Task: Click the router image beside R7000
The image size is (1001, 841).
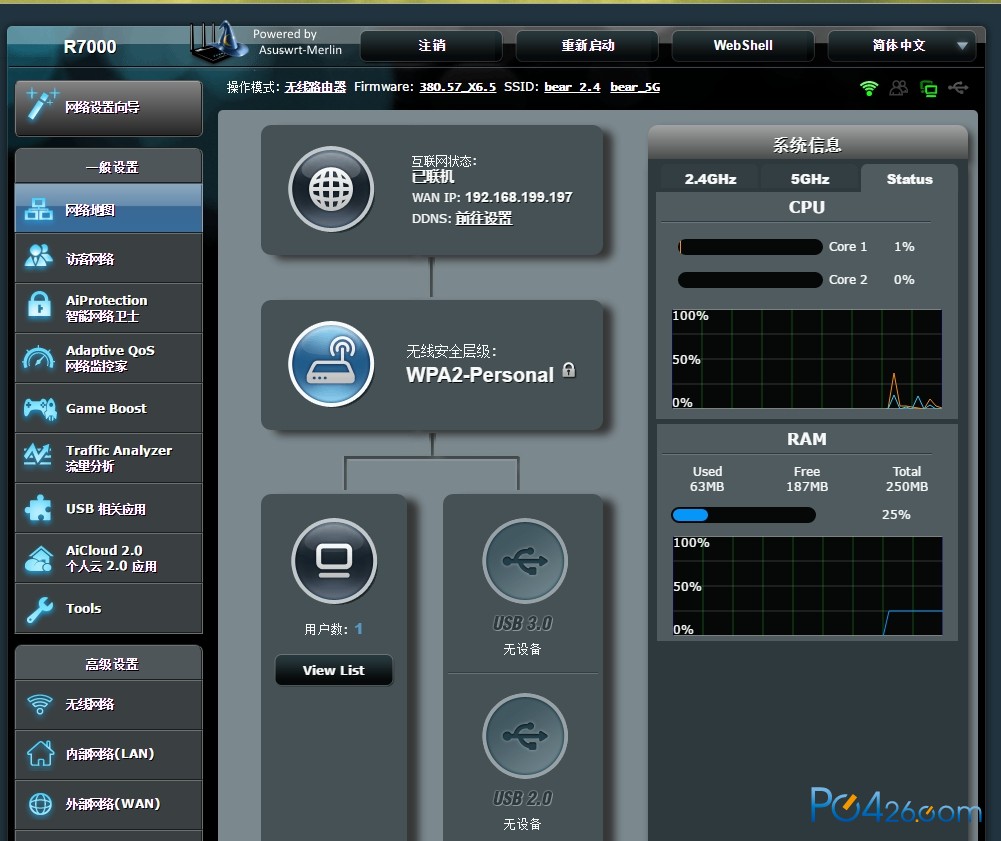Action: (x=218, y=42)
